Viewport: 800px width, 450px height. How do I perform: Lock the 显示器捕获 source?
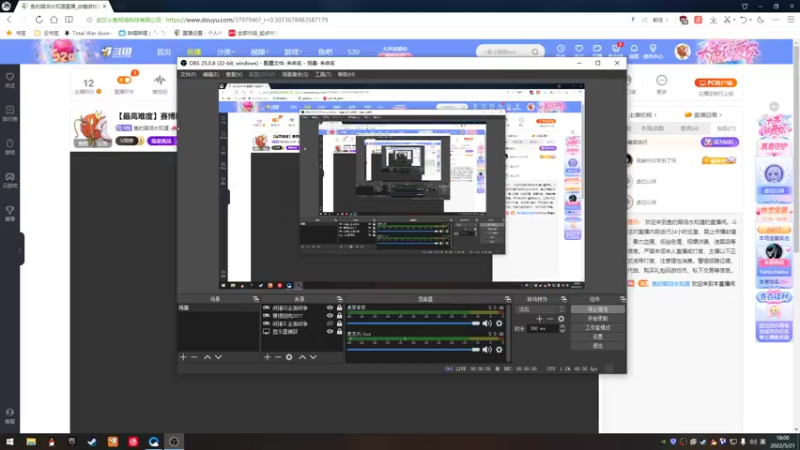(x=339, y=332)
